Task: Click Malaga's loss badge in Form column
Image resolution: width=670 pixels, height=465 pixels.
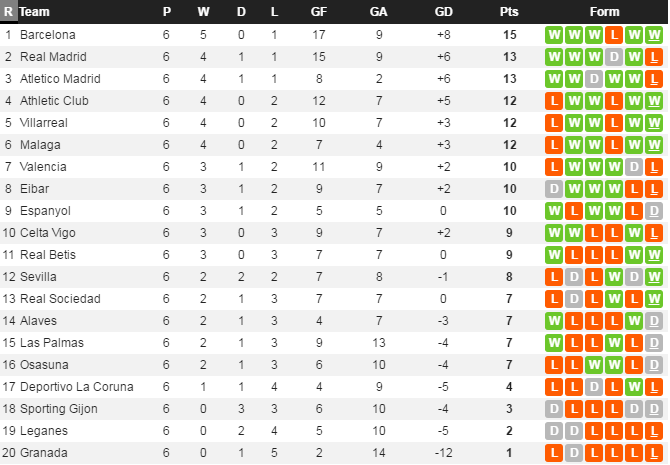Action: 554,145
